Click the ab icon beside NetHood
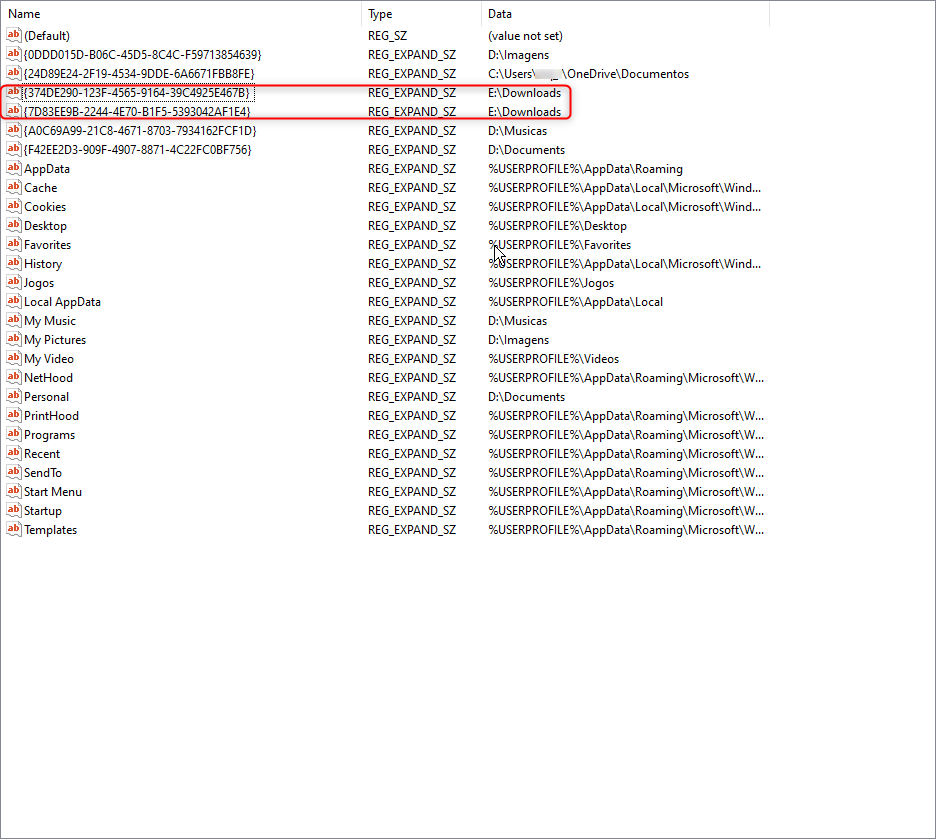Screen dimensions: 936x839 (12, 377)
